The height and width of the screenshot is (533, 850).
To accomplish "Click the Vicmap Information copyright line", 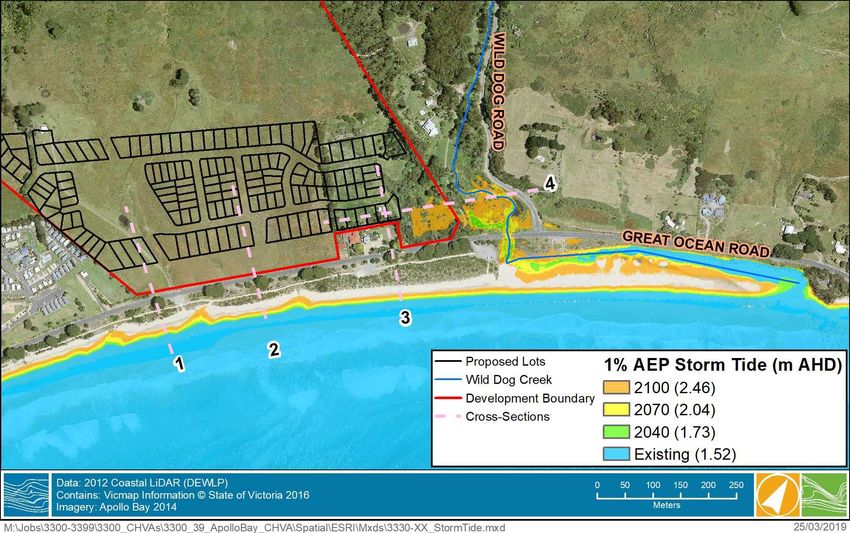I will [x=183, y=495].
